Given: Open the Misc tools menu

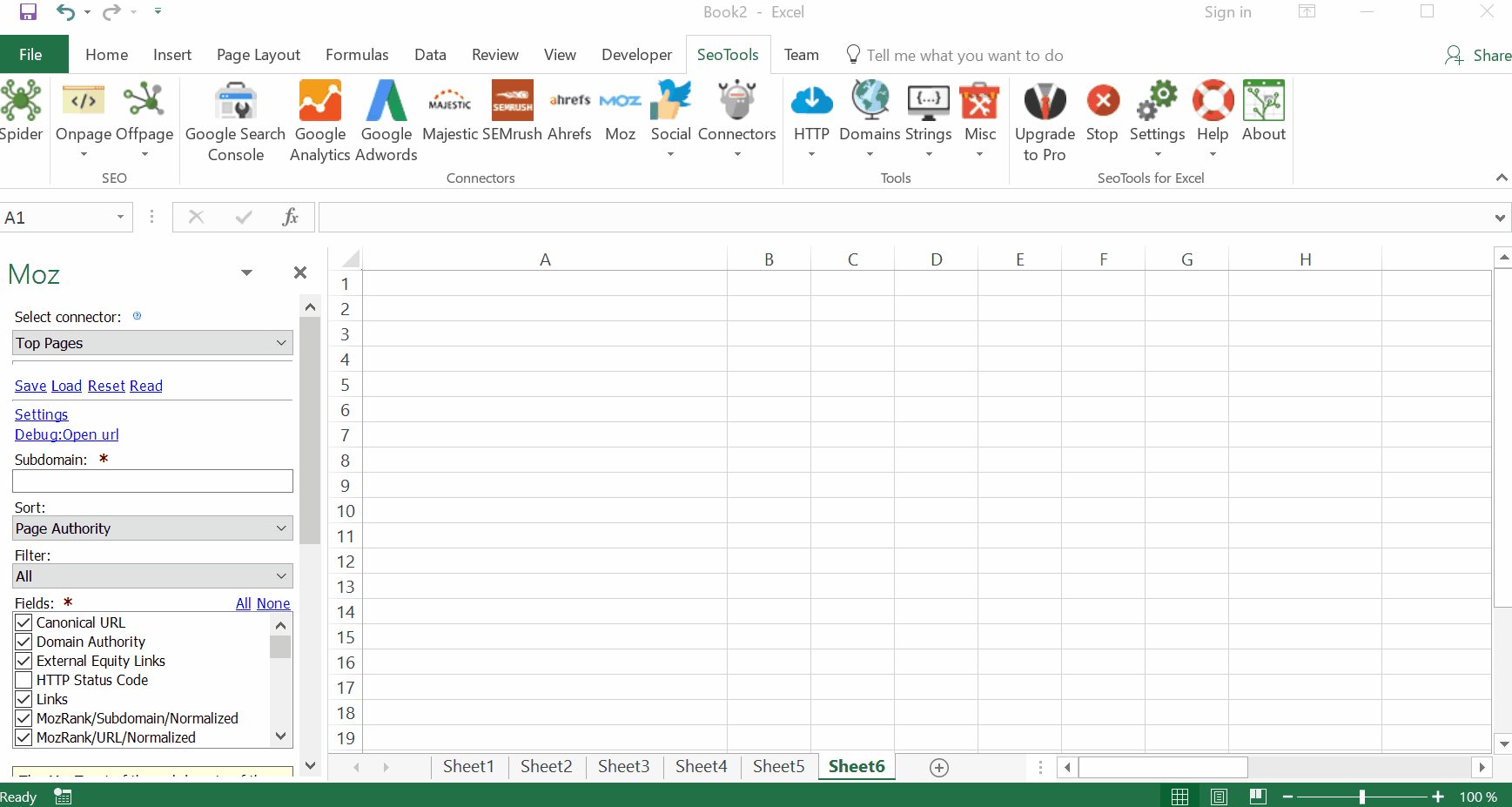Looking at the screenshot, I should click(980, 119).
